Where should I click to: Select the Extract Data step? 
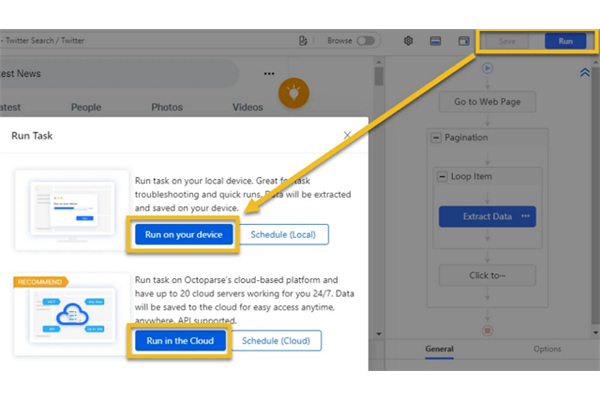[x=487, y=217]
